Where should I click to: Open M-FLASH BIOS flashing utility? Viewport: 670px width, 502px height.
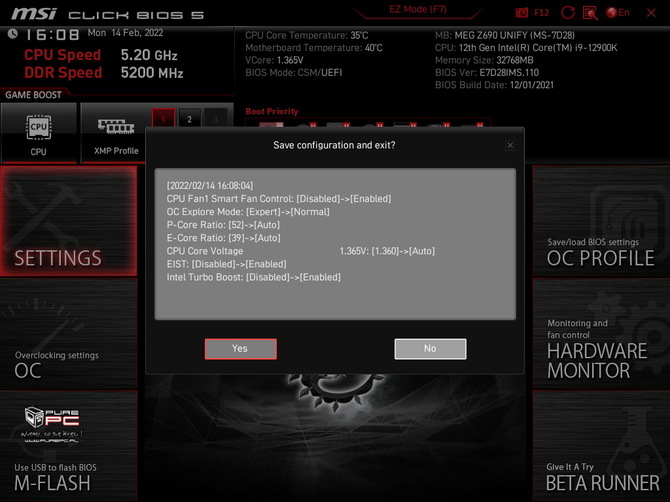(x=68, y=446)
